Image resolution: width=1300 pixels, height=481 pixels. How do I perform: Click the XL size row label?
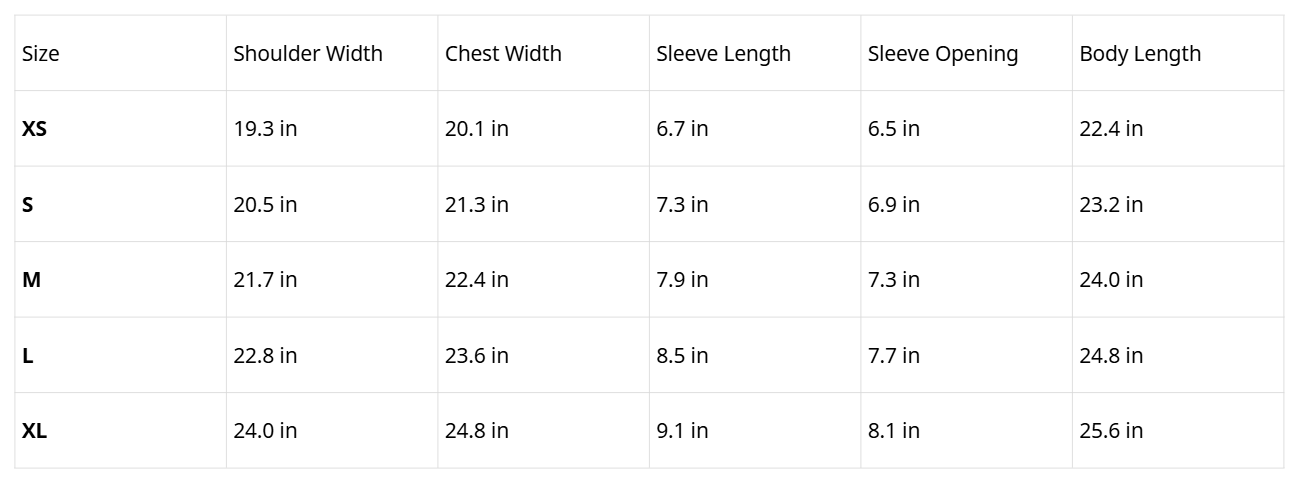coord(34,431)
